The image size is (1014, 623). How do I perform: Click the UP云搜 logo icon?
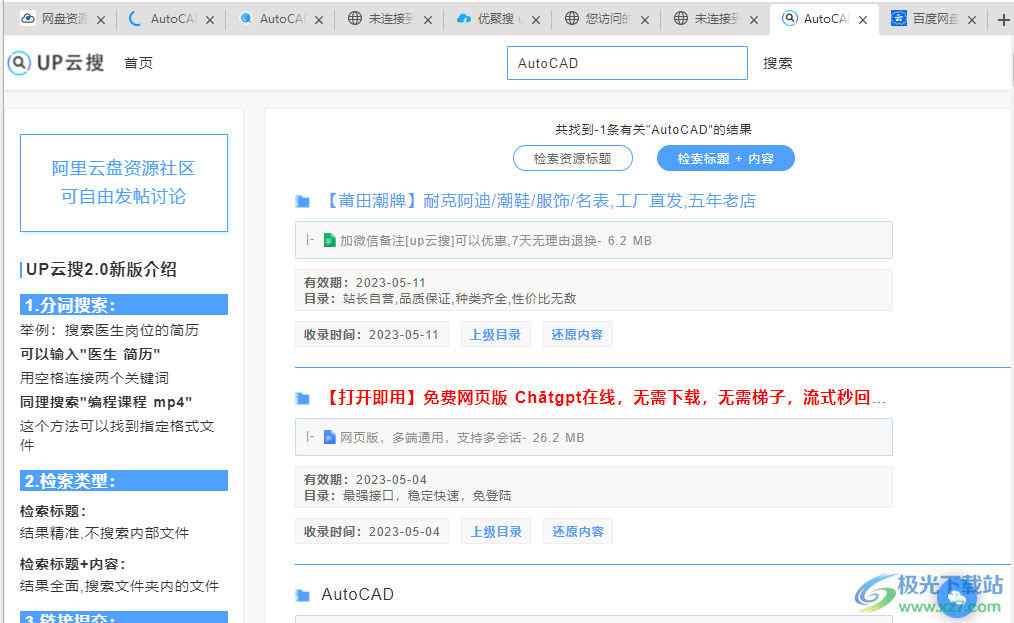(19, 63)
